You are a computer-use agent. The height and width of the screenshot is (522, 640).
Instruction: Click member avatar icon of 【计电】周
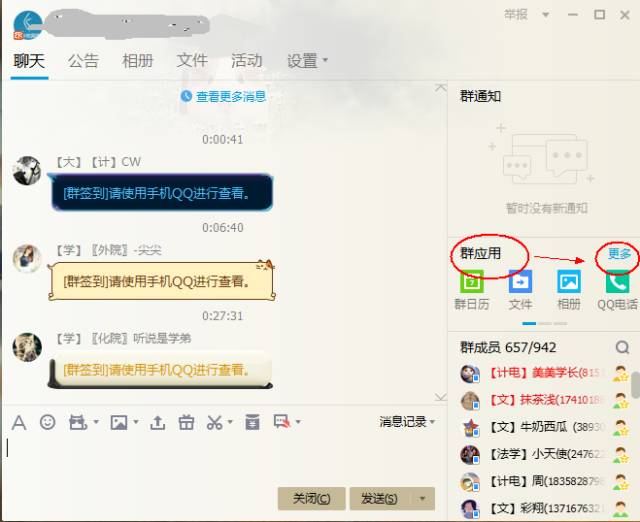470,482
